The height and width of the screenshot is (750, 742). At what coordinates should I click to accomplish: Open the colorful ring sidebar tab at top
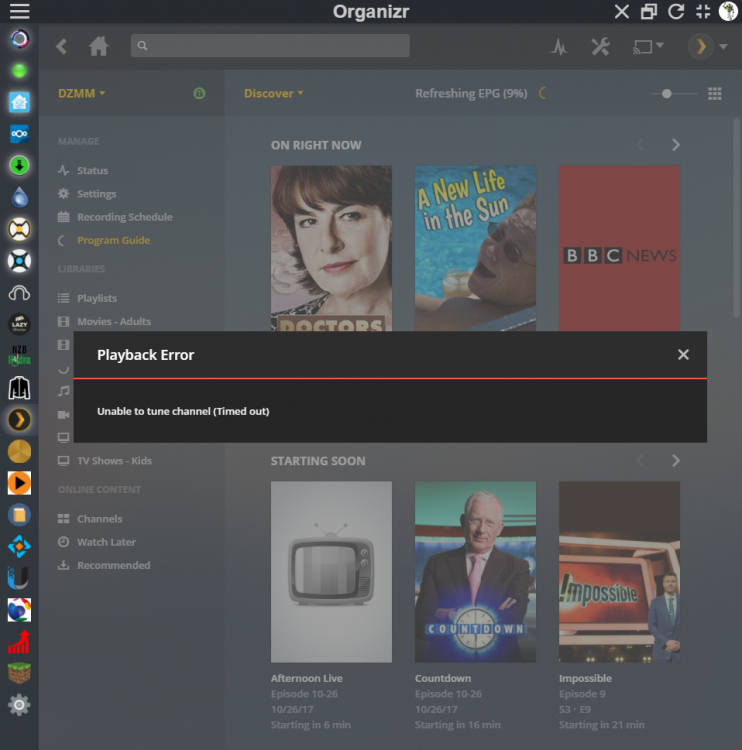[19, 39]
